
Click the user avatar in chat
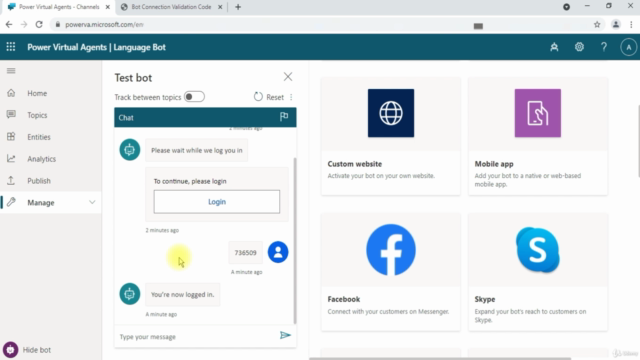coord(278,252)
